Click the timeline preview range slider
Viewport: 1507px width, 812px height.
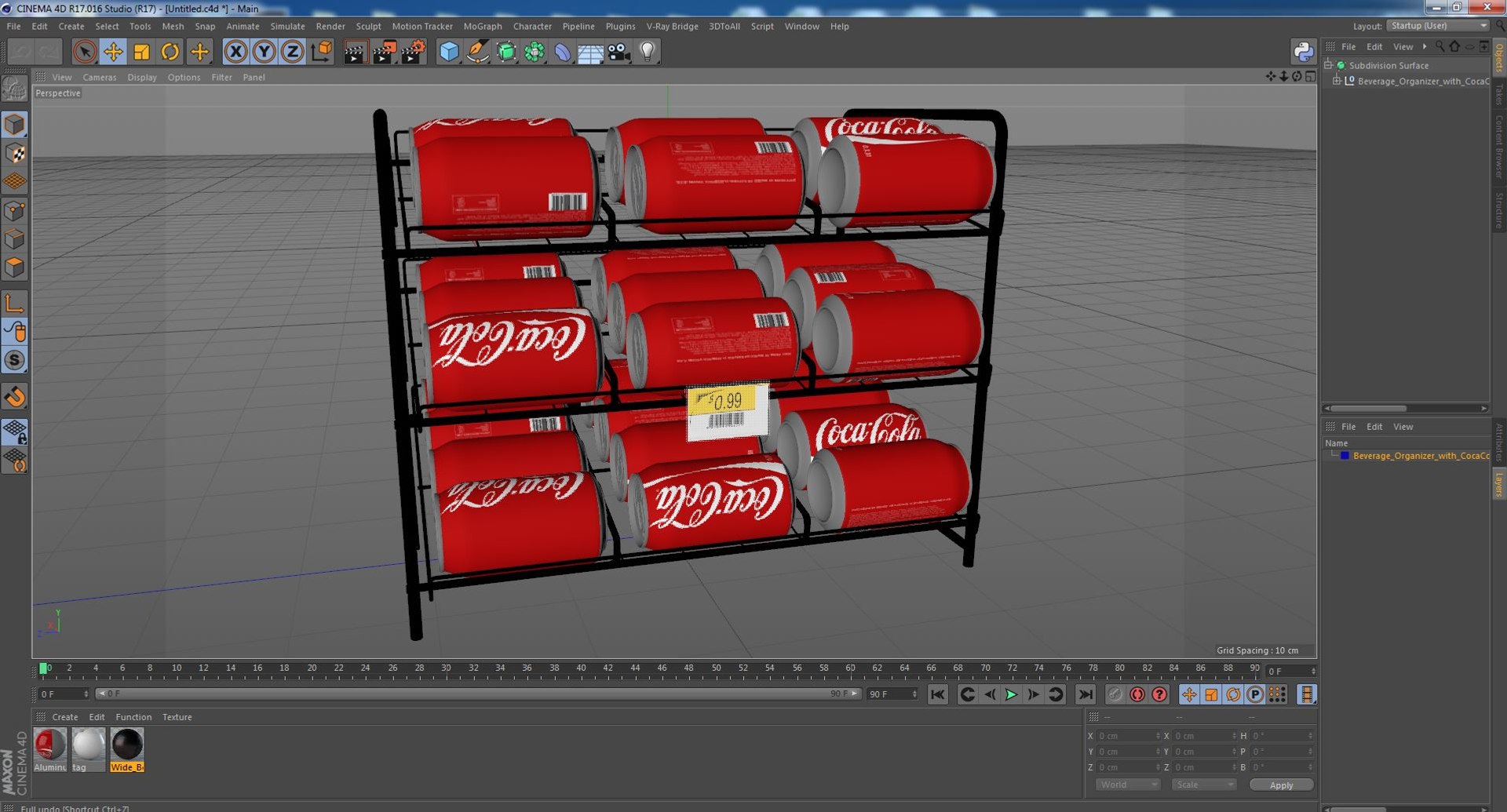click(x=478, y=694)
